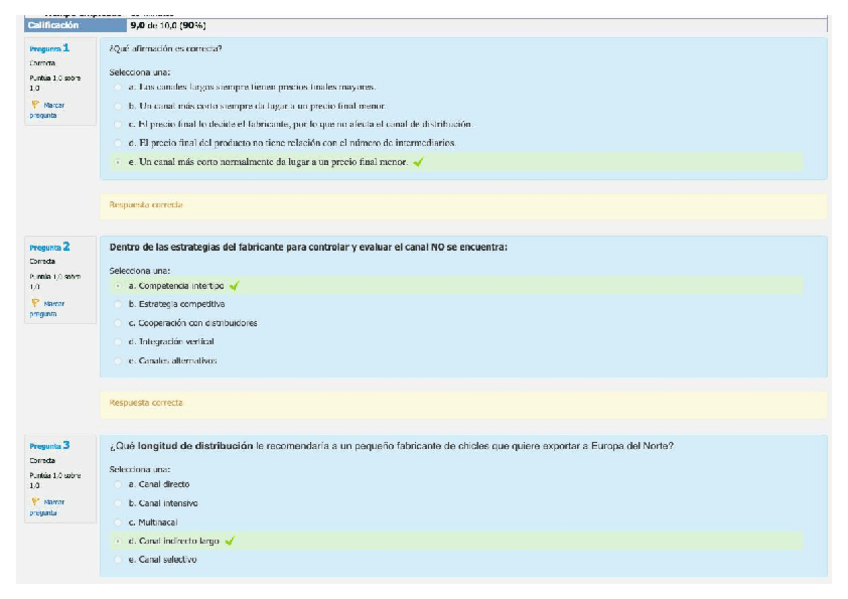Click the flag icon for Pregunta 3
This screenshot has width=848, height=599.
point(35,502)
